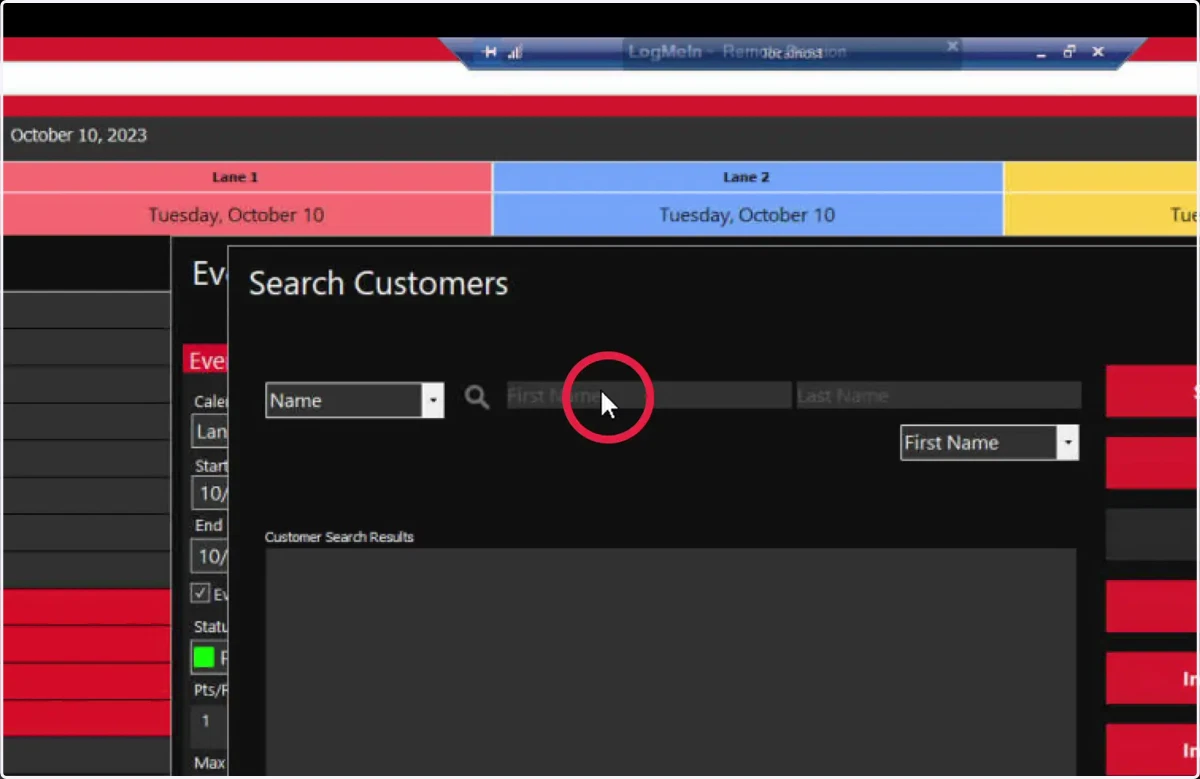Toggle the checkbox below End in Event window
Image resolution: width=1200 pixels, height=779 pixels.
click(x=201, y=593)
